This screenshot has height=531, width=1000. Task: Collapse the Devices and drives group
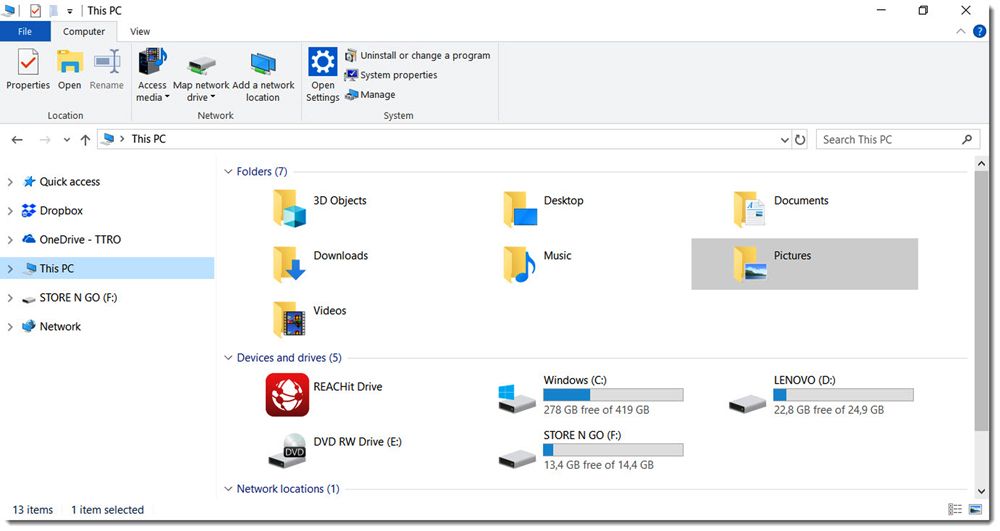click(227, 358)
